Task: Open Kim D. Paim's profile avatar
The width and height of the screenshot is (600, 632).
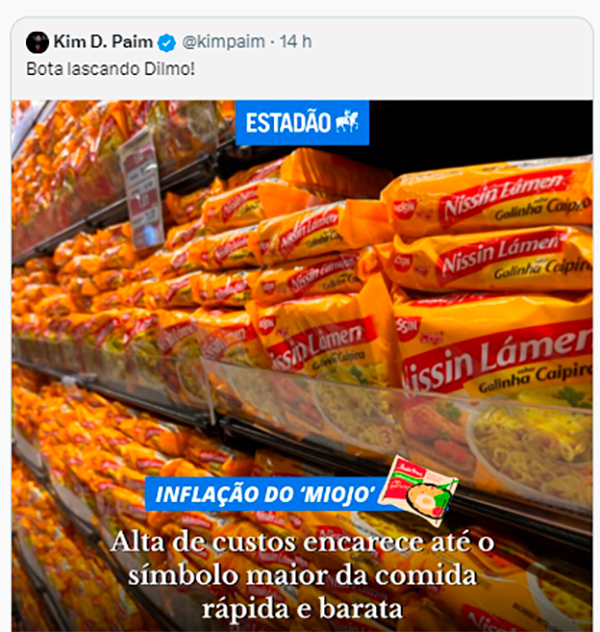Action: (x=37, y=42)
